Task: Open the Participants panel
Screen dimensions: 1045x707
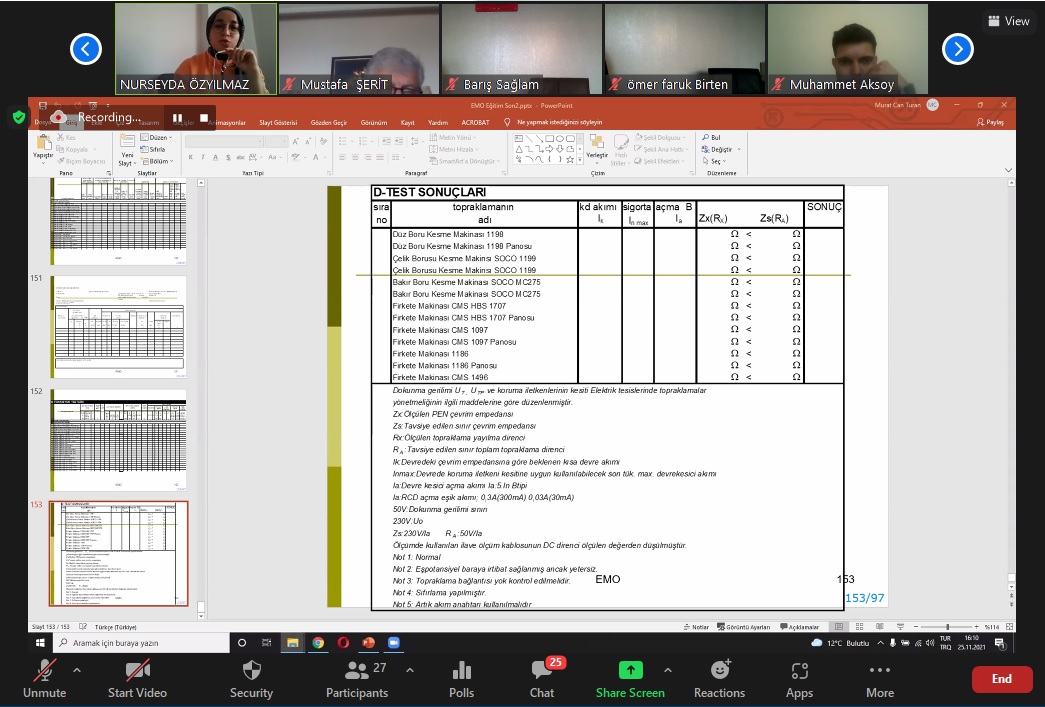Action: (x=357, y=679)
